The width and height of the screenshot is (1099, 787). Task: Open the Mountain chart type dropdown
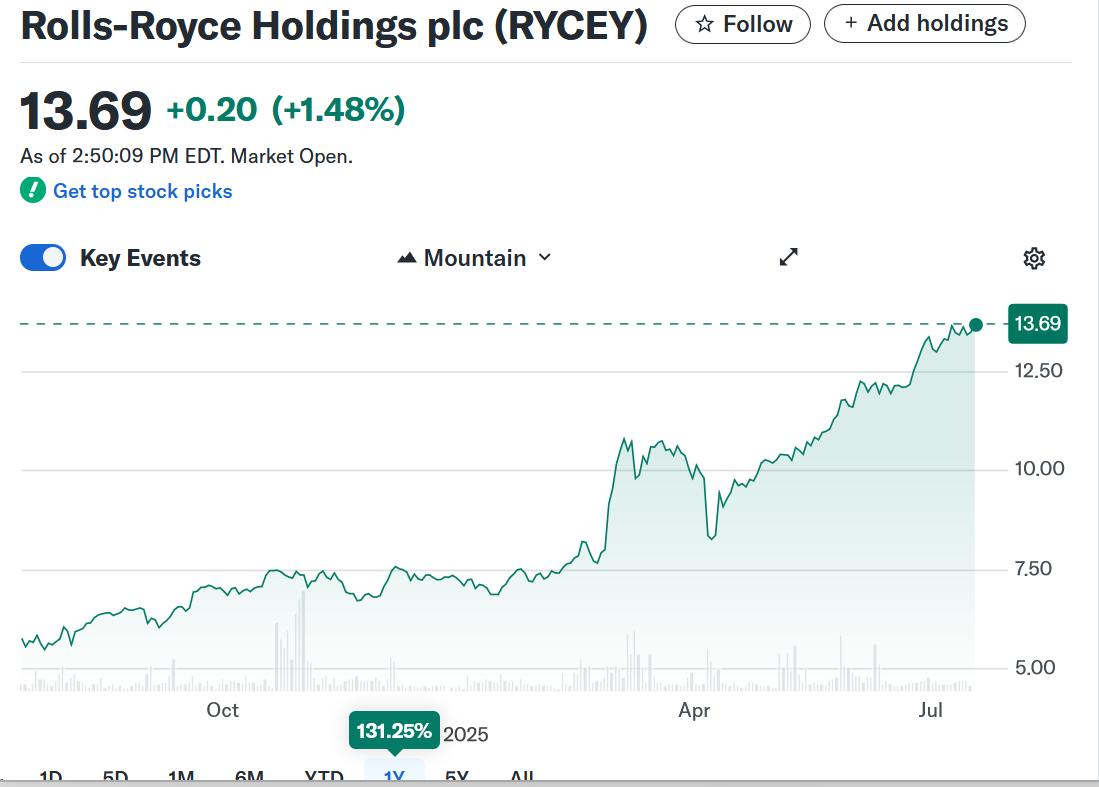[475, 258]
